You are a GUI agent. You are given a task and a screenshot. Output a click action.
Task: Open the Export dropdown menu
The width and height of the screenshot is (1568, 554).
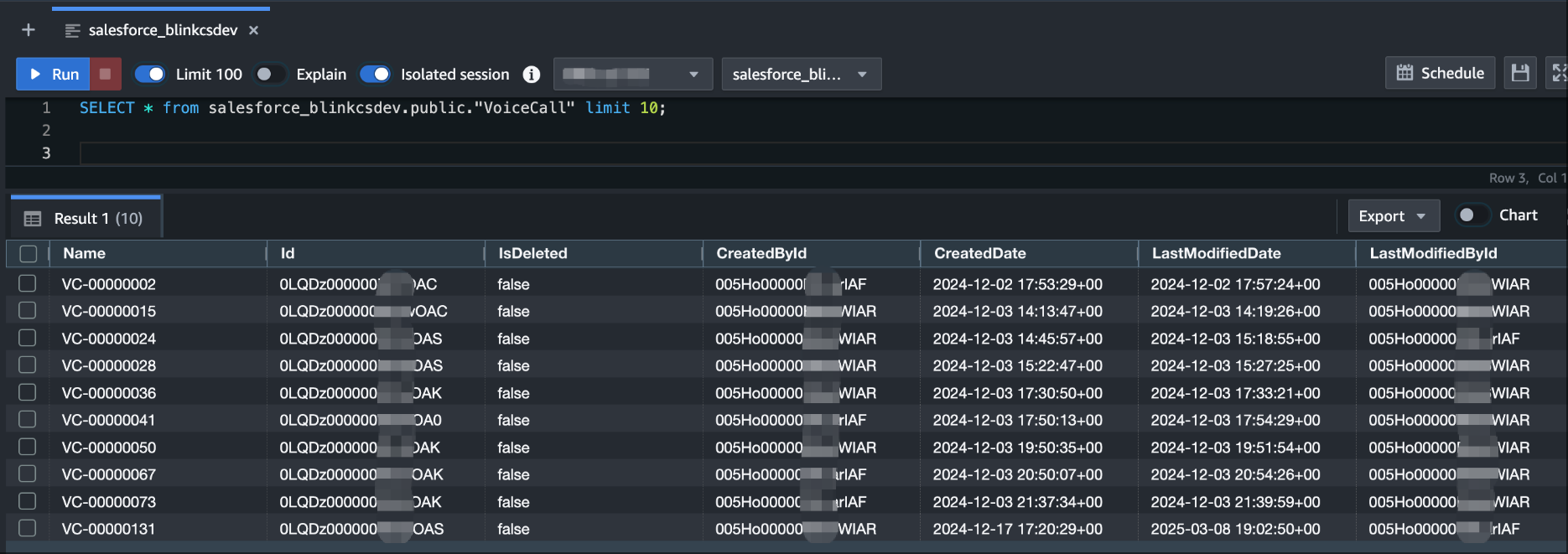(x=1392, y=216)
